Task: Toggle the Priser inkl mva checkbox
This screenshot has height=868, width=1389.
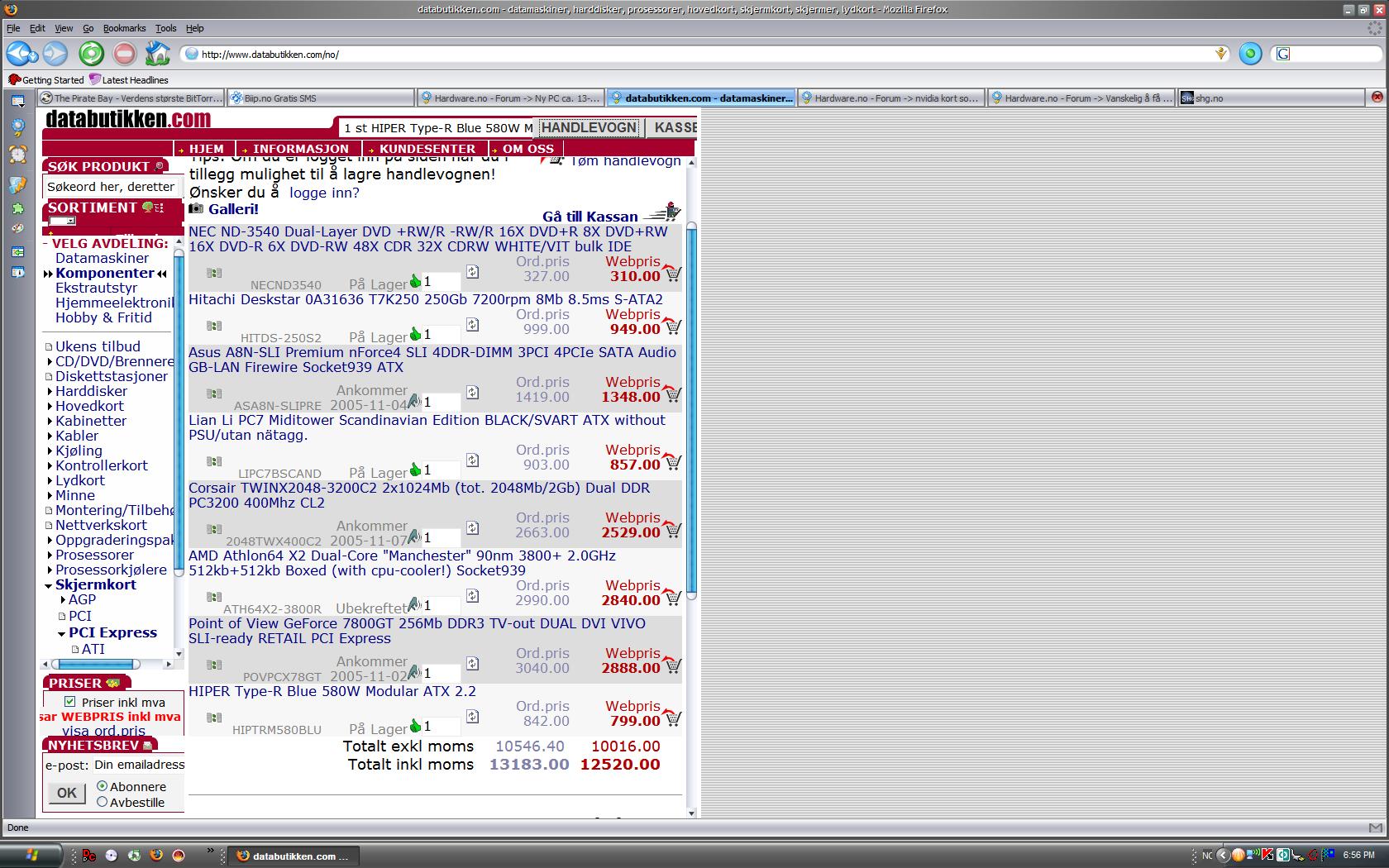Action: pos(69,701)
